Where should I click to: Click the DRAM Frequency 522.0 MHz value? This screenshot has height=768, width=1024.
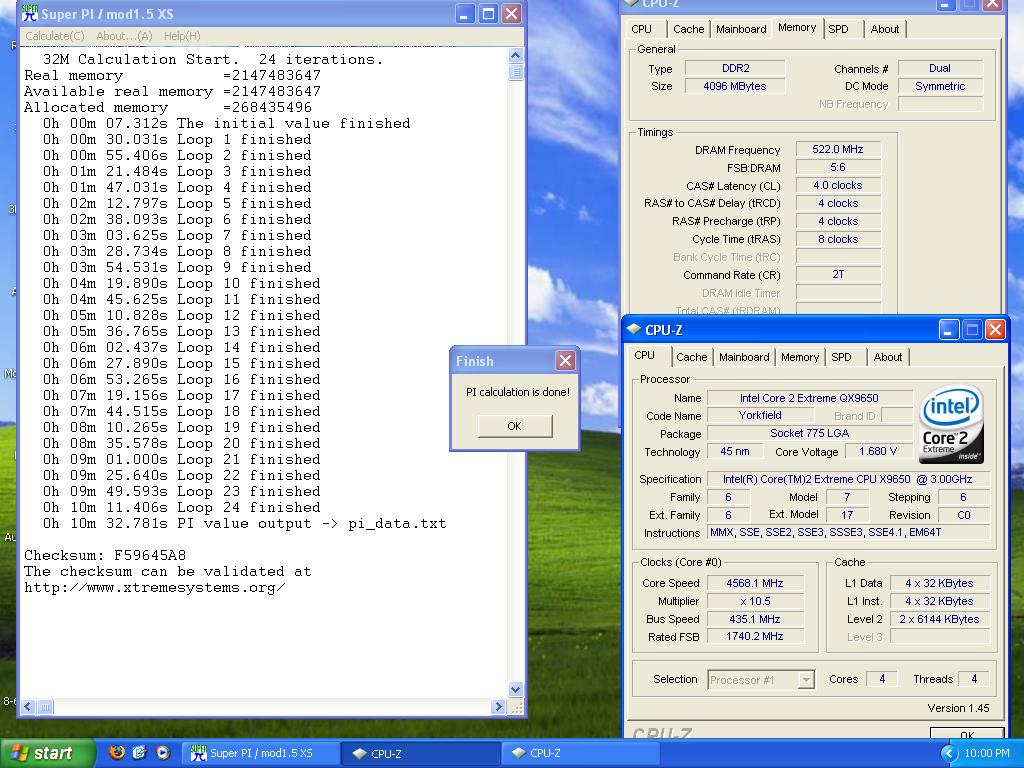(838, 150)
